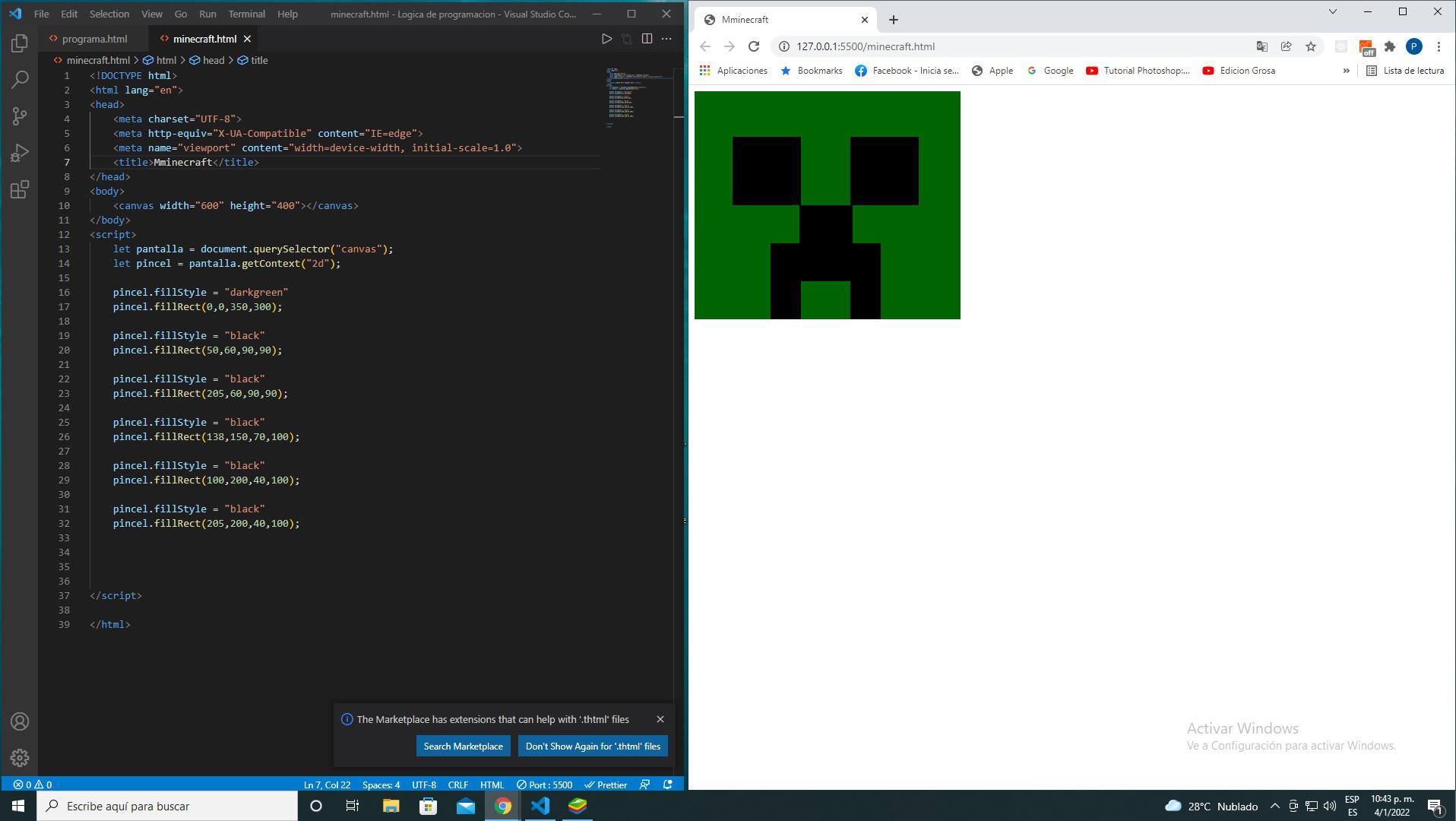
Task: Open the Bookmarks folder in bookmarks bar
Action: click(x=812, y=71)
